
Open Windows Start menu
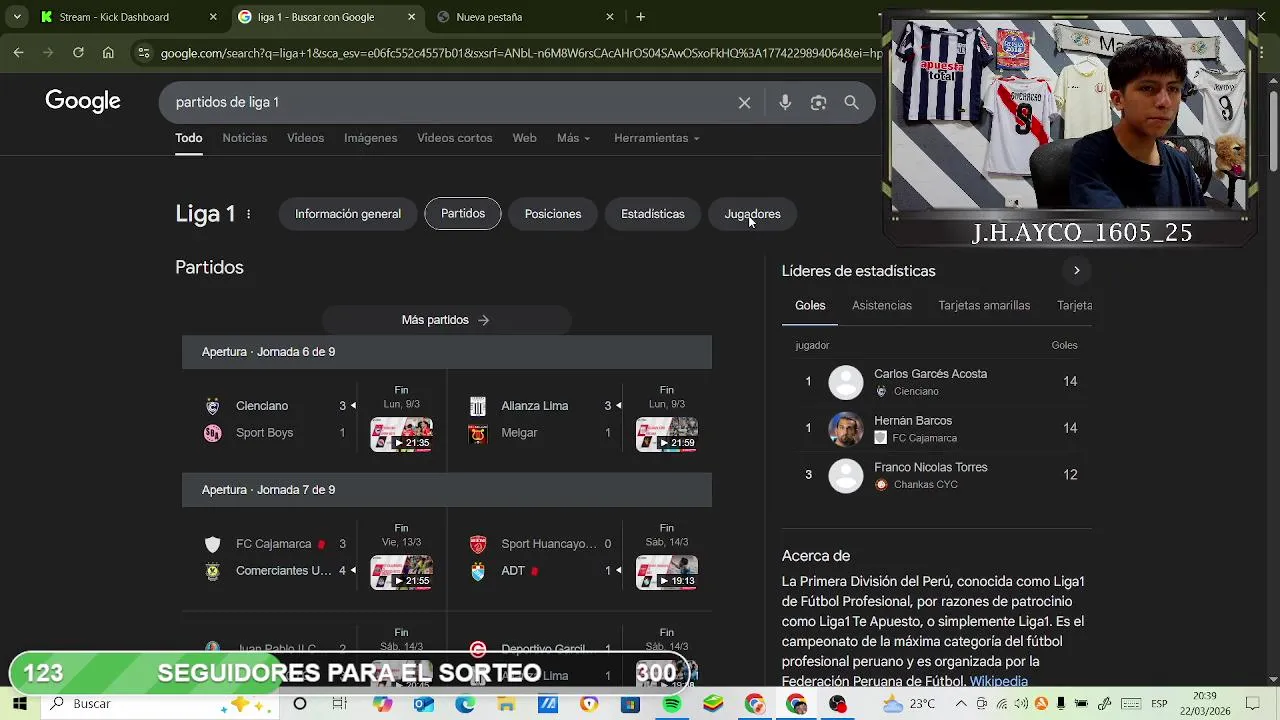pos(19,704)
